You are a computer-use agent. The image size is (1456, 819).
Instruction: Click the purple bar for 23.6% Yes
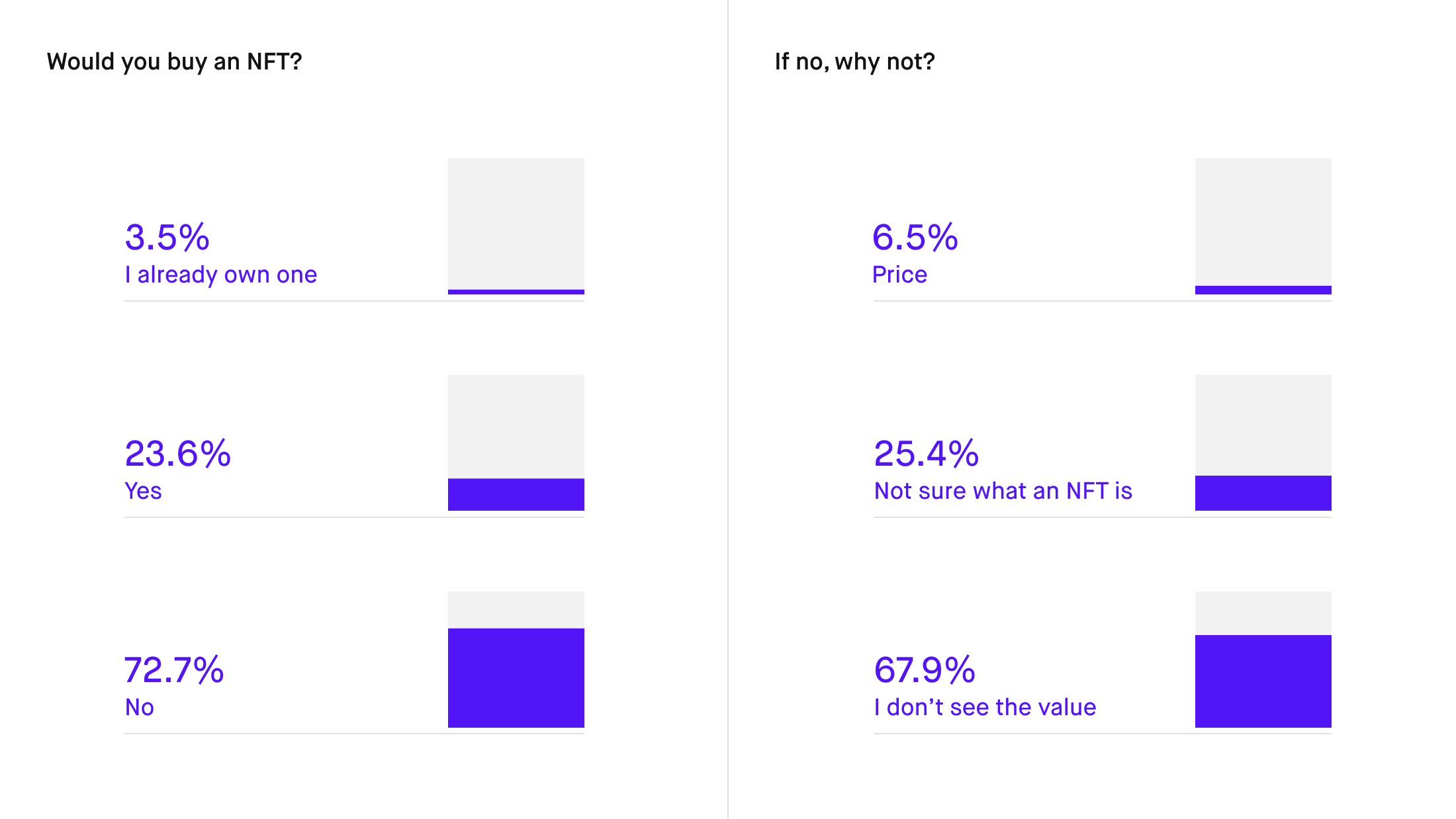(516, 494)
